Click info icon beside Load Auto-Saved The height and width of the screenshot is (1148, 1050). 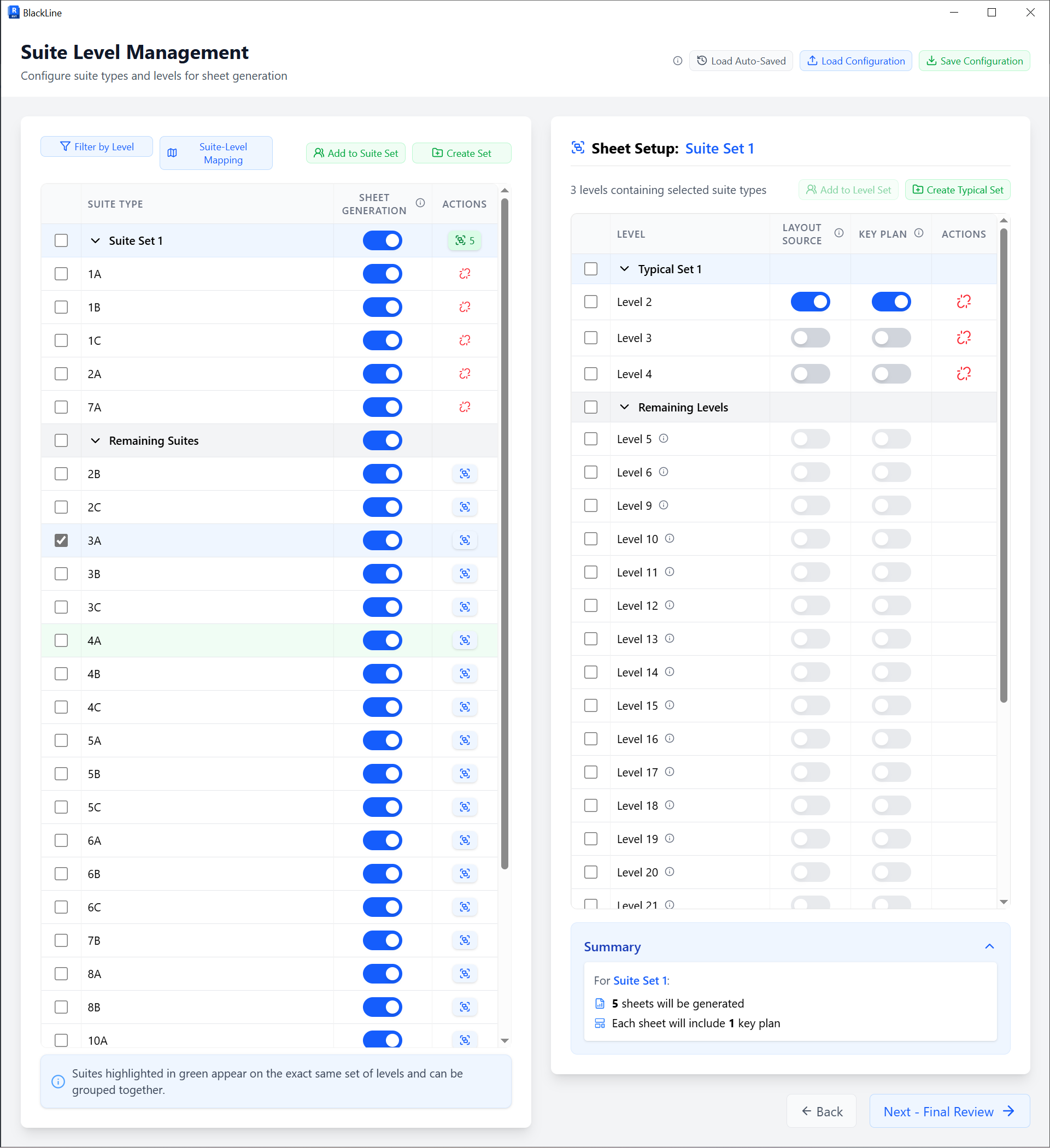coord(677,61)
